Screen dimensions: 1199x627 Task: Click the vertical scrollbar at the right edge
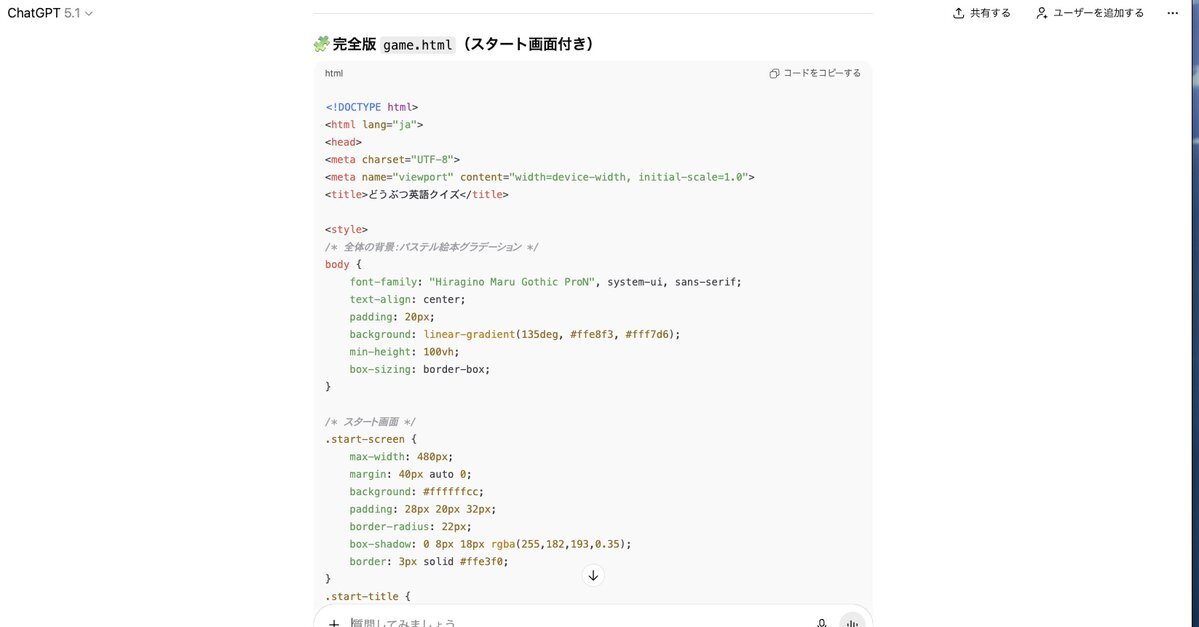pyautogui.click(x=1195, y=300)
